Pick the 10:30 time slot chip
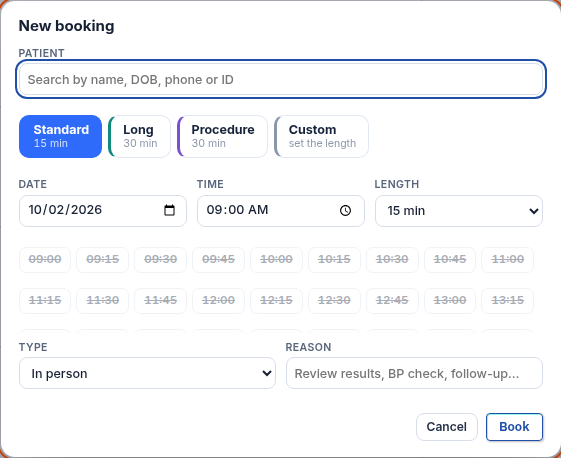Screen dimensions: 561x458 (392, 260)
